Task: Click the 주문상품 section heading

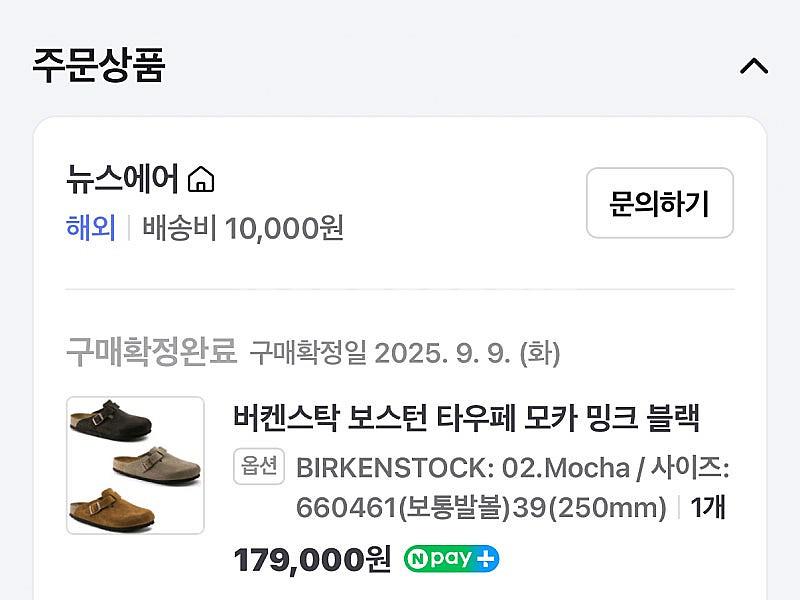Action: click(x=98, y=65)
